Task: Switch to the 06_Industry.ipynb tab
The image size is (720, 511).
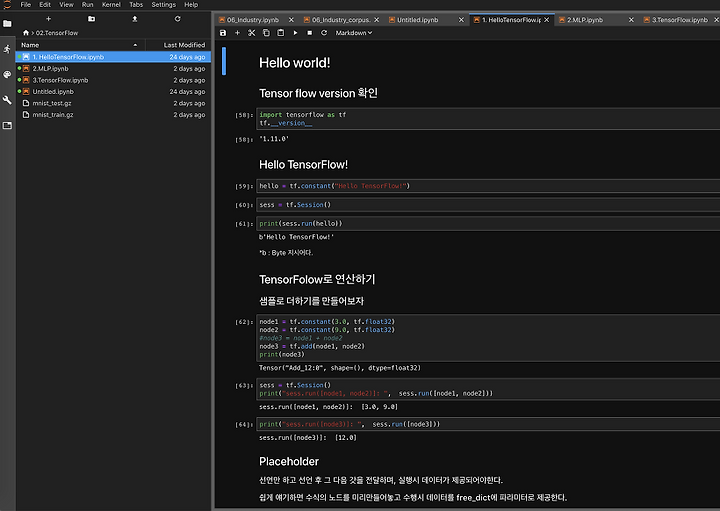Action: coord(253,20)
